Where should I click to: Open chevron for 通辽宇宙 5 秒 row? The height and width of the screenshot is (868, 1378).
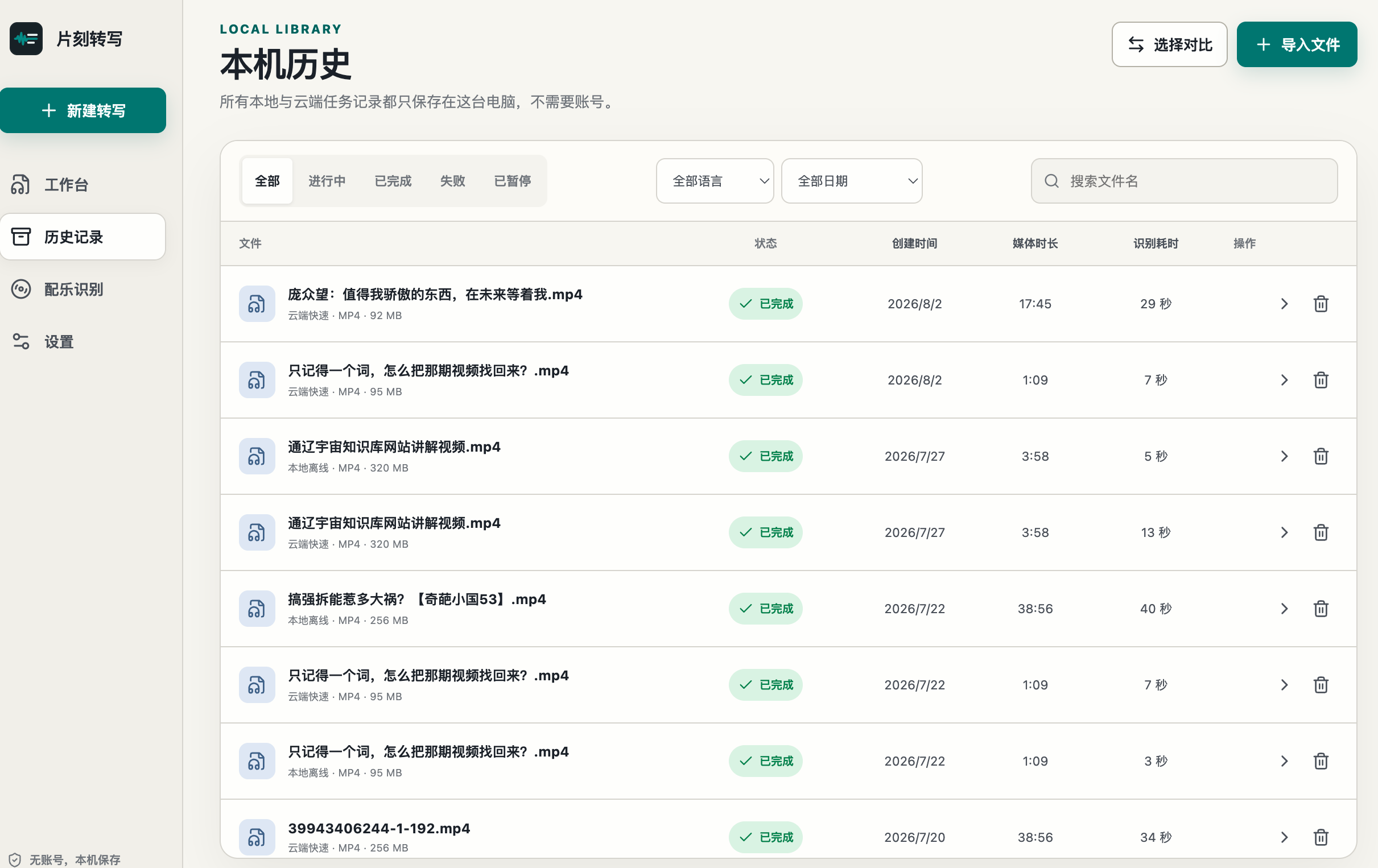(1284, 456)
